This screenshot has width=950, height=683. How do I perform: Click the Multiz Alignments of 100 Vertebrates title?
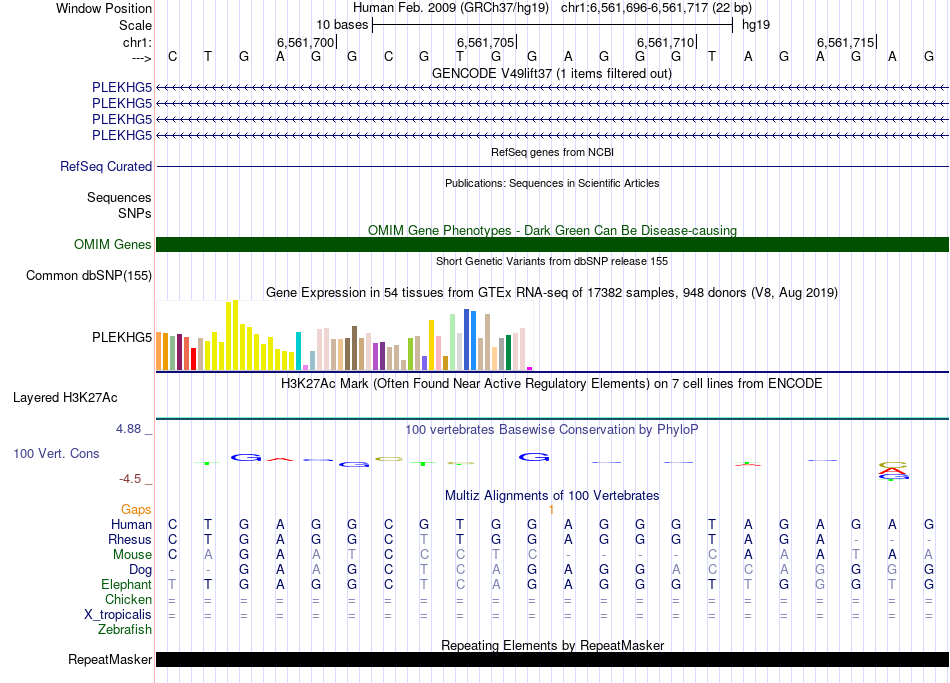[x=552, y=495]
